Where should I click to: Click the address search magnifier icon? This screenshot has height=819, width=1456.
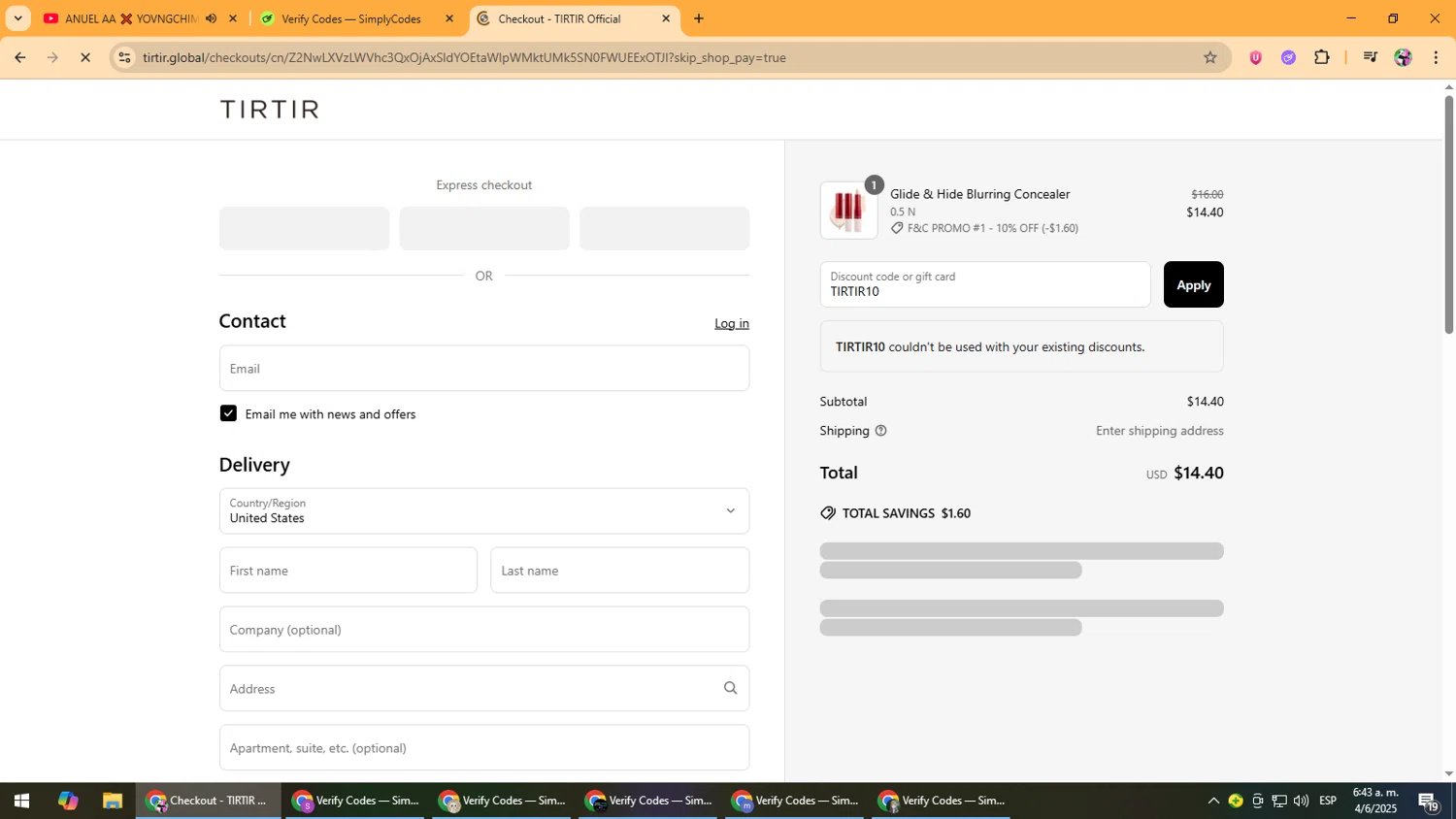coord(730,688)
